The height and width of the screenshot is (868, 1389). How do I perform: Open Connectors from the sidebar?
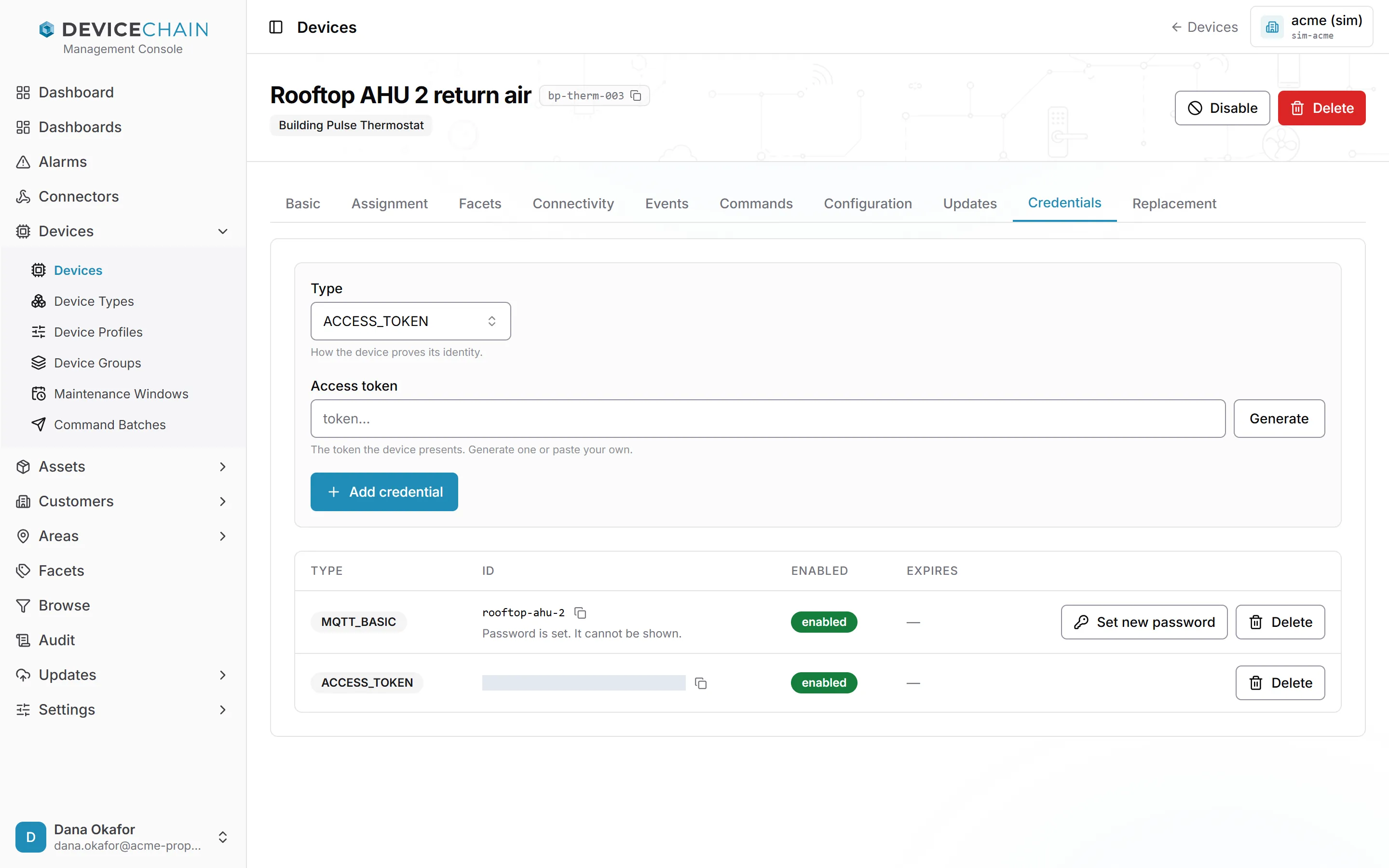[123, 196]
